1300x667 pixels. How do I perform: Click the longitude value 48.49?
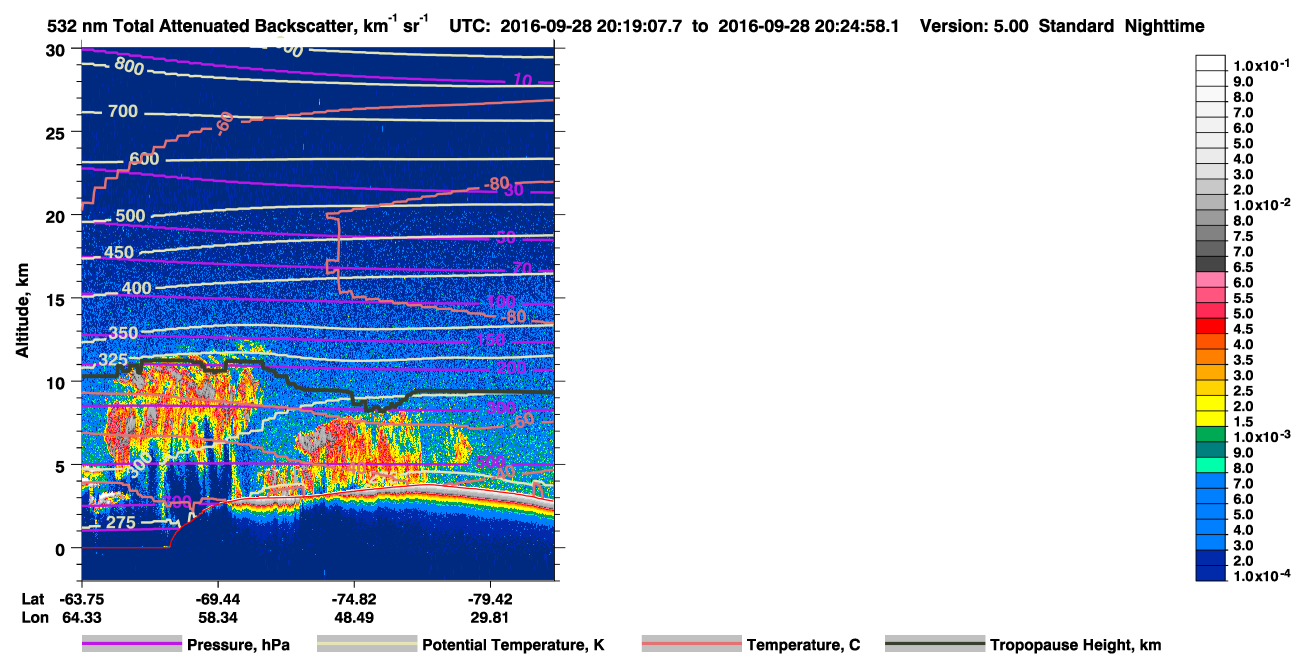pos(354,618)
